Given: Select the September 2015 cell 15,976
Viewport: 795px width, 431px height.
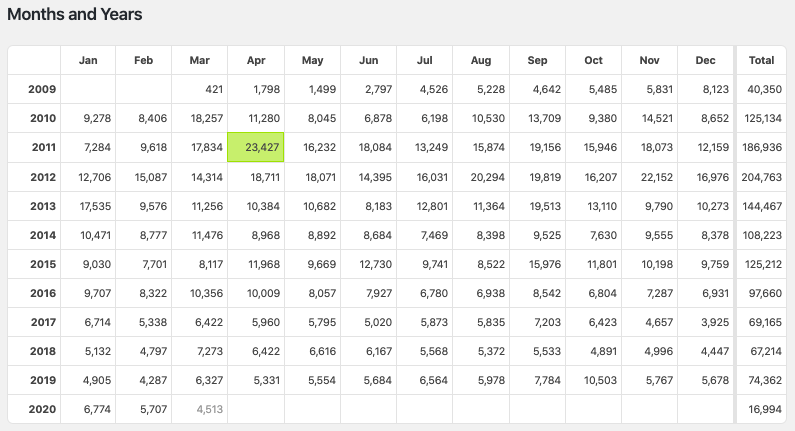Looking at the screenshot, I should coord(538,263).
